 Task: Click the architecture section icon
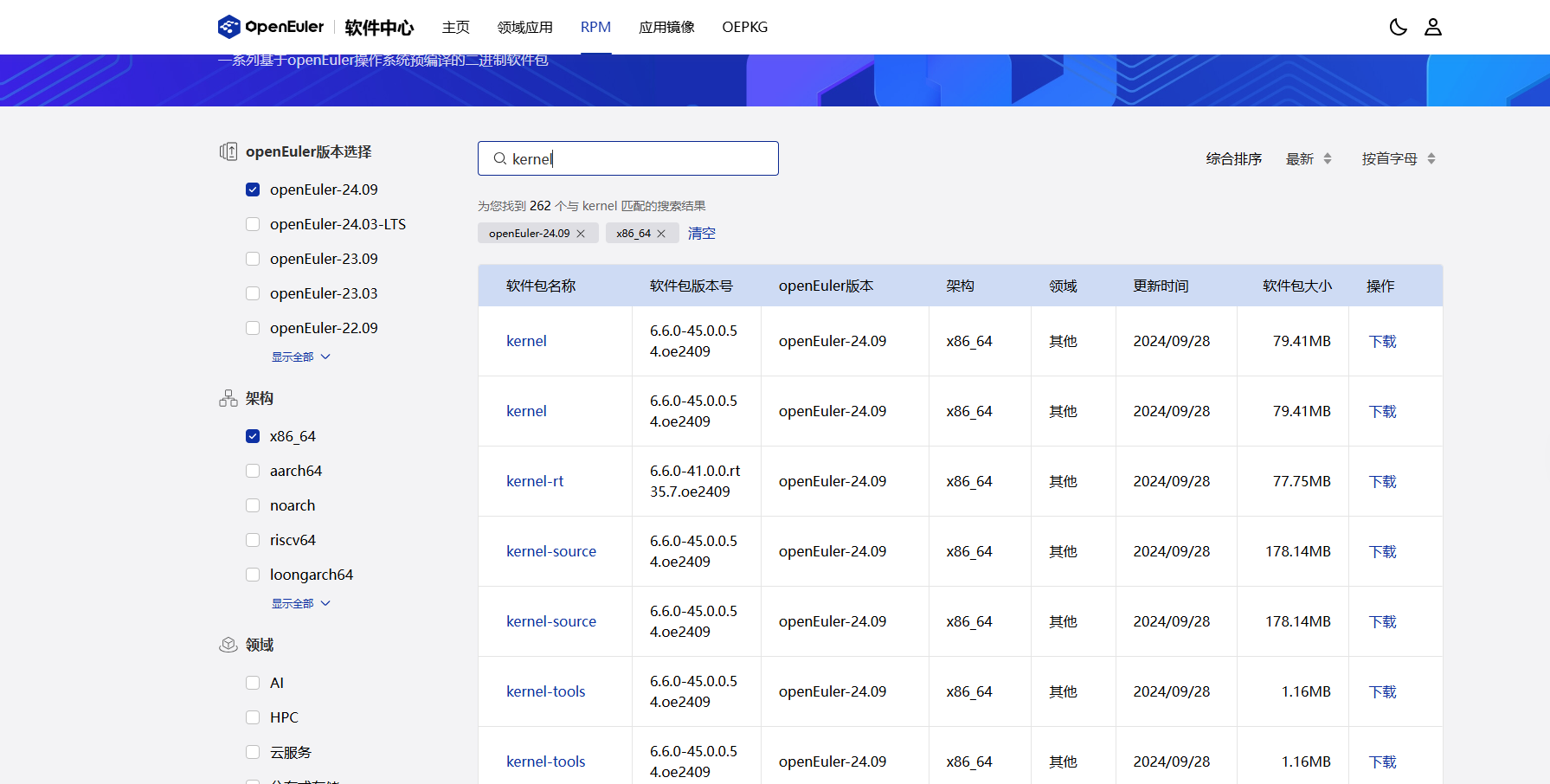(x=228, y=398)
